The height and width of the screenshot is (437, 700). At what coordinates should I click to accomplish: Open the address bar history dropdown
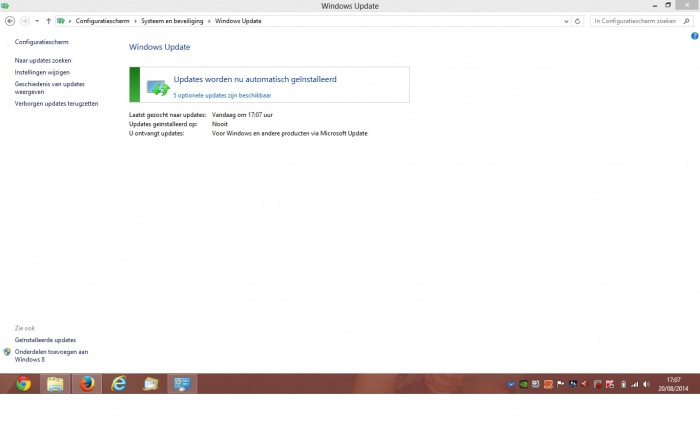(x=566, y=21)
